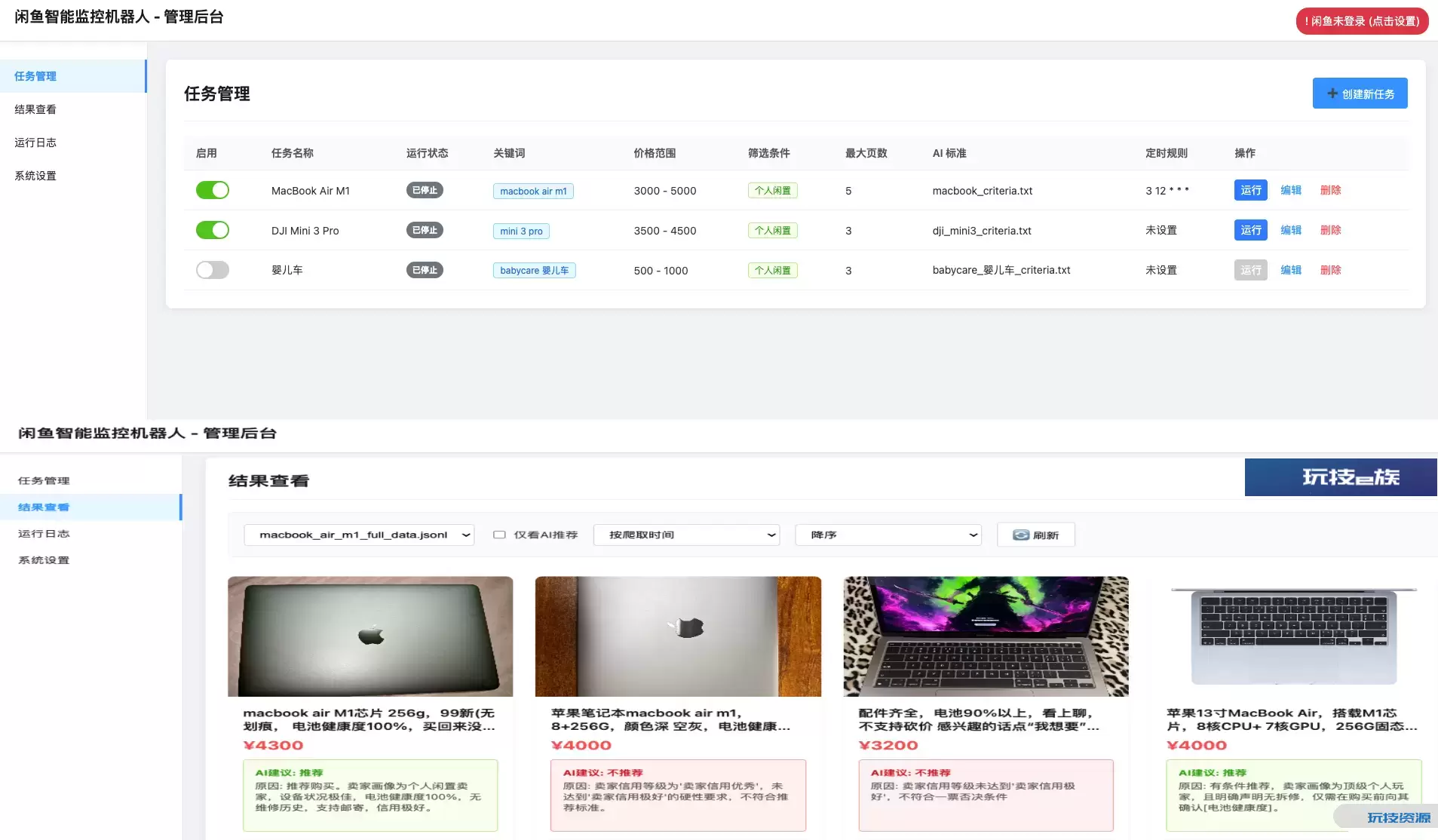Image resolution: width=1438 pixels, height=840 pixels.
Task: Click the 闲鱼未登录 warning button
Action: point(1362,21)
